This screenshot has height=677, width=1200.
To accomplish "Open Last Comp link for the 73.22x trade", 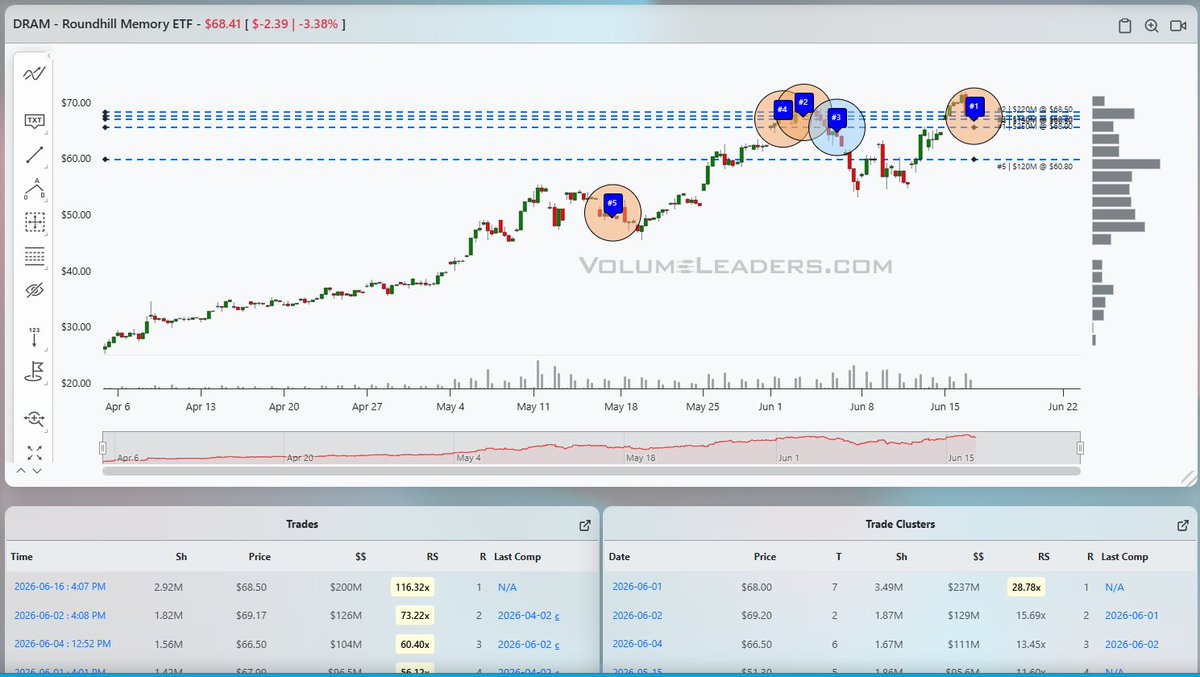I will point(527,615).
